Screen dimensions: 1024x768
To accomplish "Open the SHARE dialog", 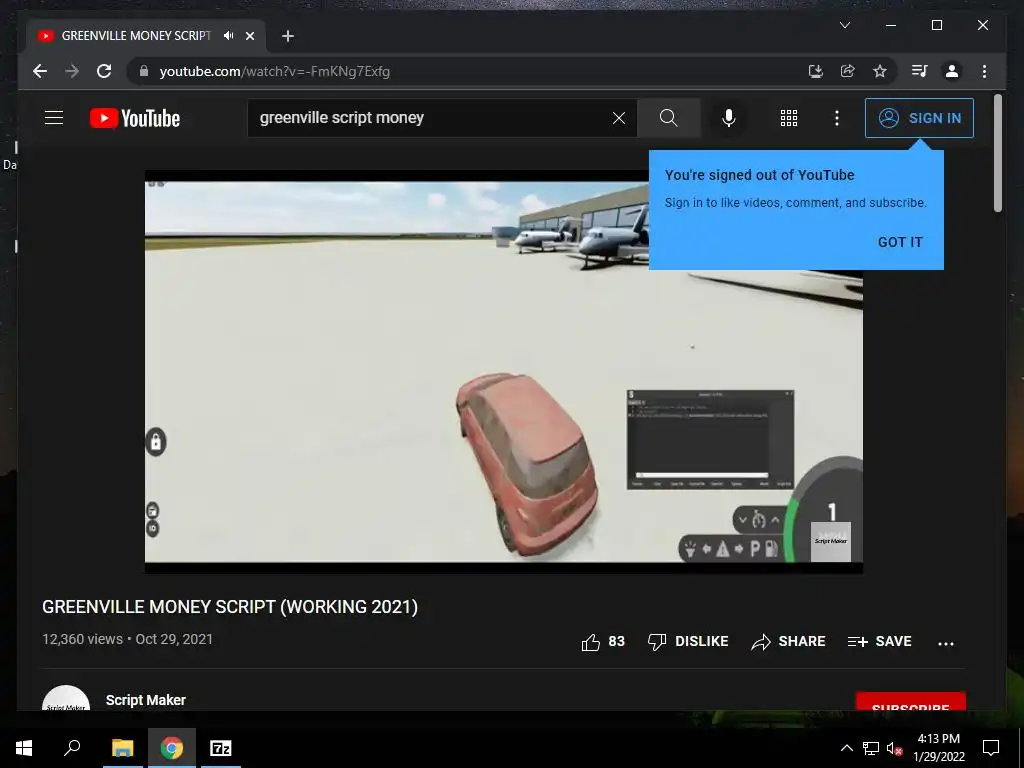I will [788, 642].
